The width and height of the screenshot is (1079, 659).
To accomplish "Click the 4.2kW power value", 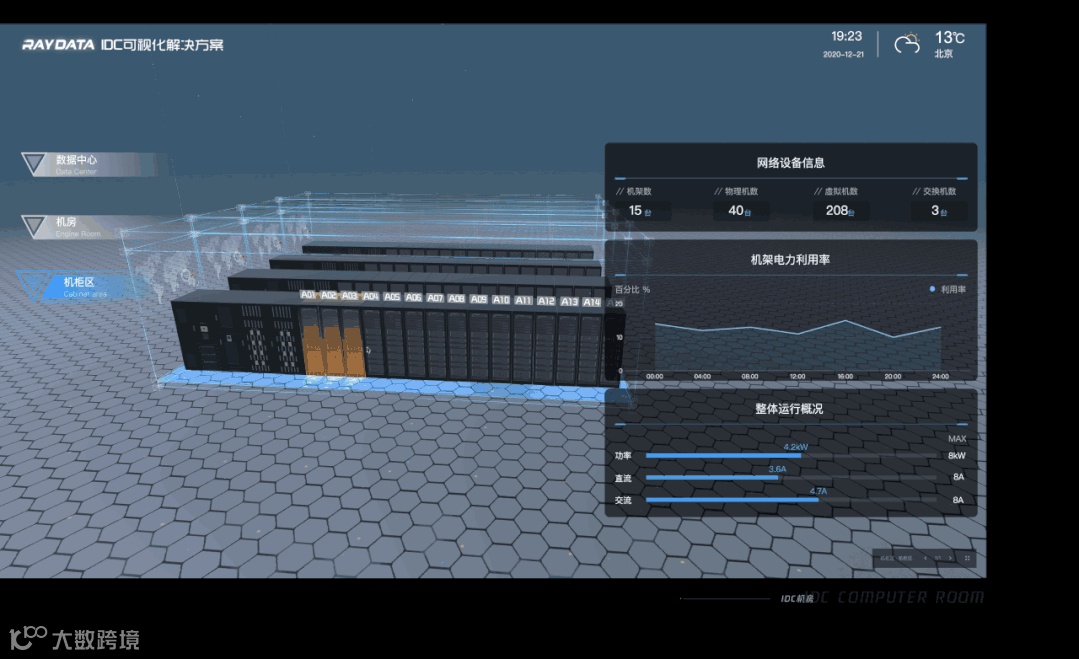I will point(795,447).
